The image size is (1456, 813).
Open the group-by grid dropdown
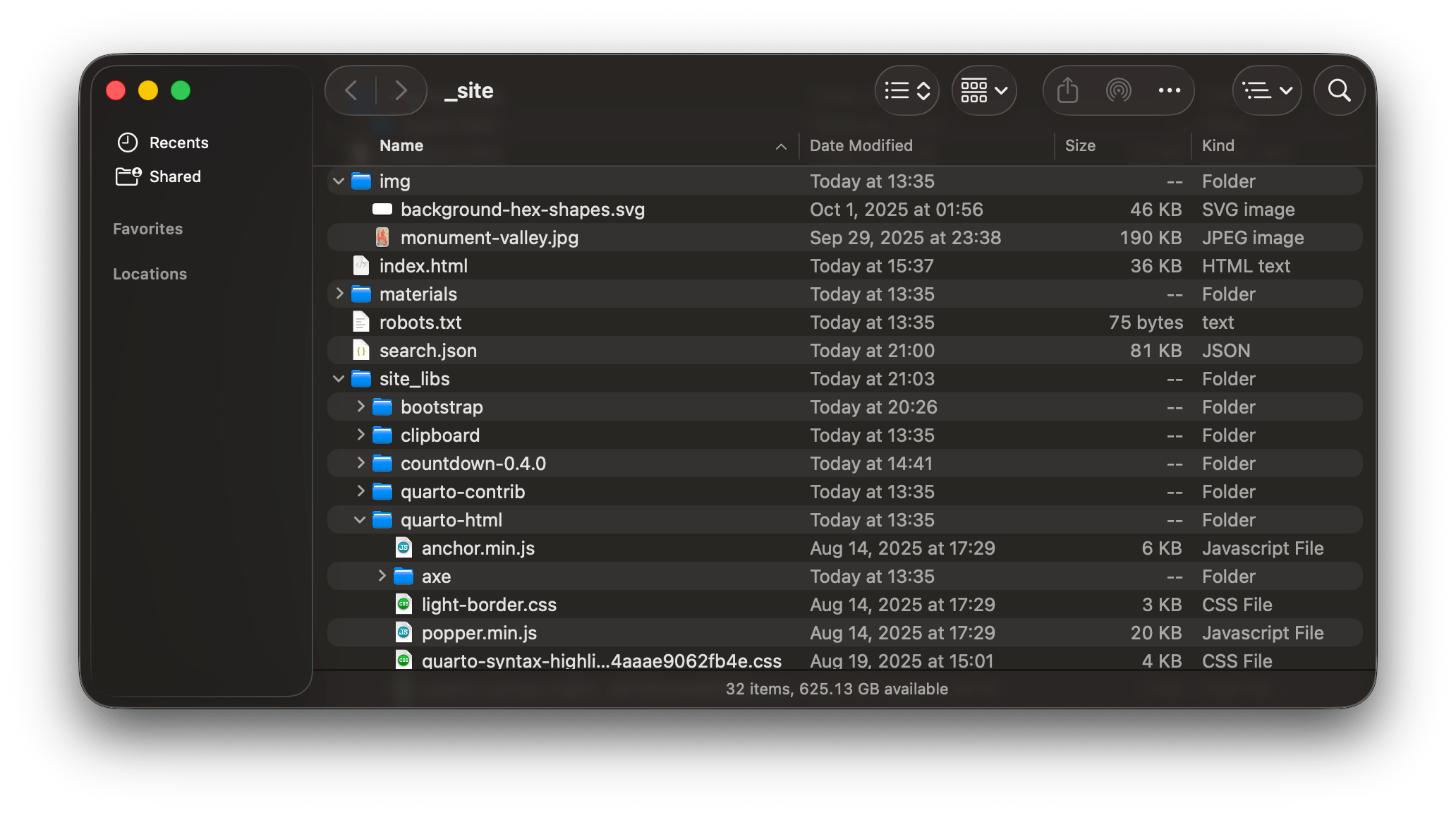pyautogui.click(x=984, y=90)
